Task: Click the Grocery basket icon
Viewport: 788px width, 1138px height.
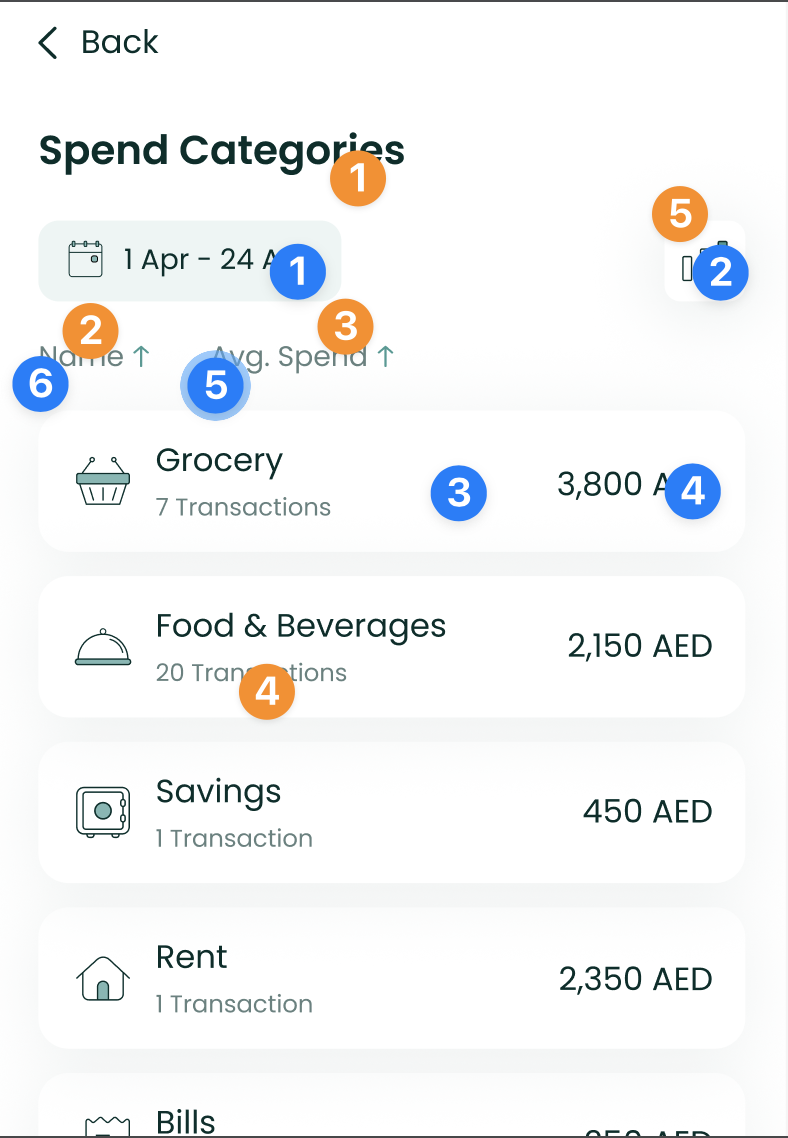Action: [103, 481]
